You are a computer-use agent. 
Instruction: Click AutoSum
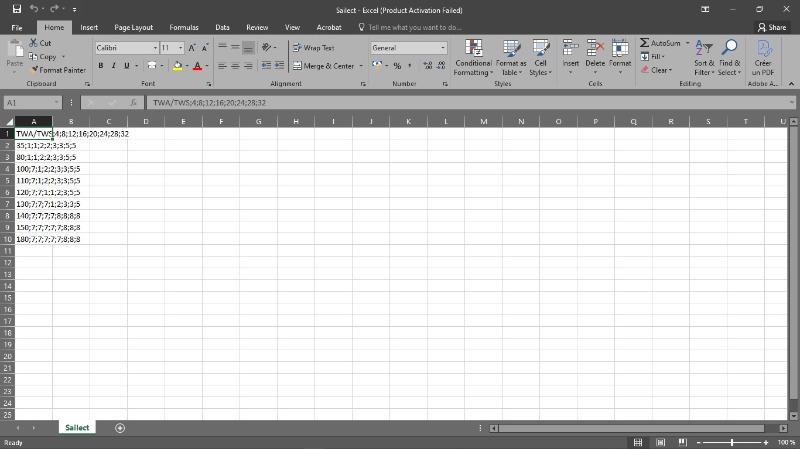click(x=660, y=43)
